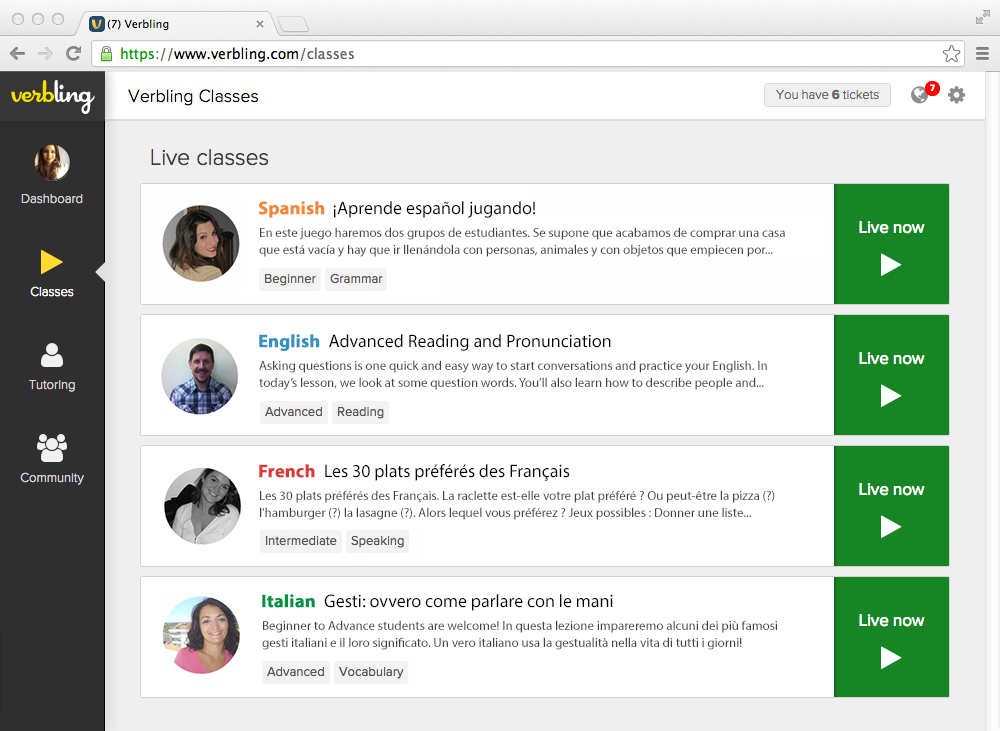
Task: Click the Beginner tag on Spanish class
Action: [x=290, y=279]
